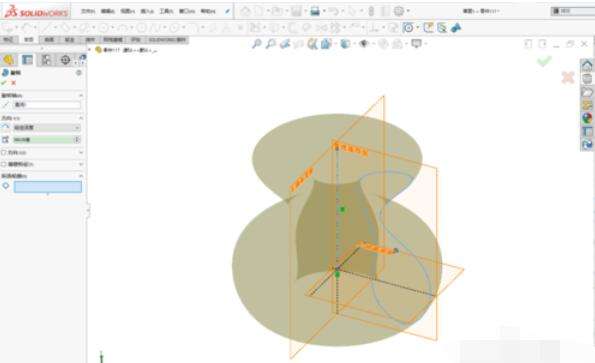Click the panel collapse handle on the PropertyManager edge

click(88, 211)
